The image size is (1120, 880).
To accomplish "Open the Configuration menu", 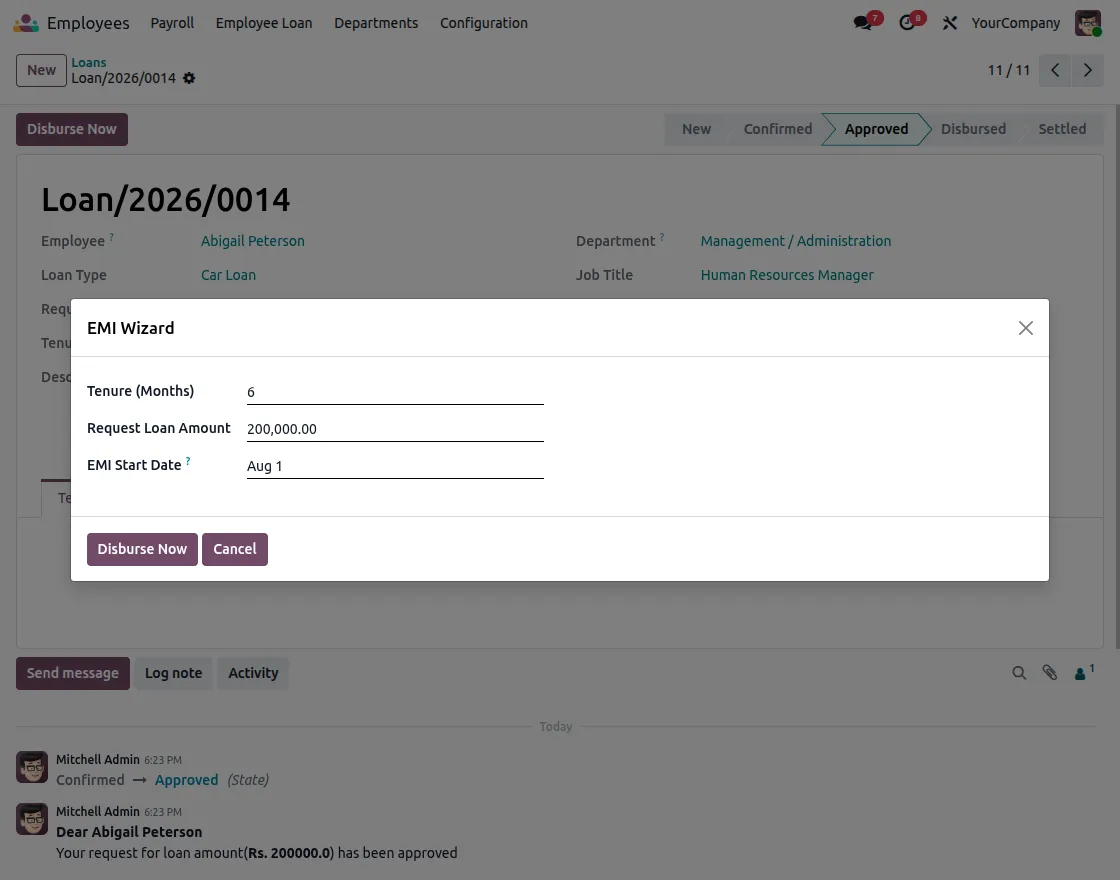I will (484, 23).
